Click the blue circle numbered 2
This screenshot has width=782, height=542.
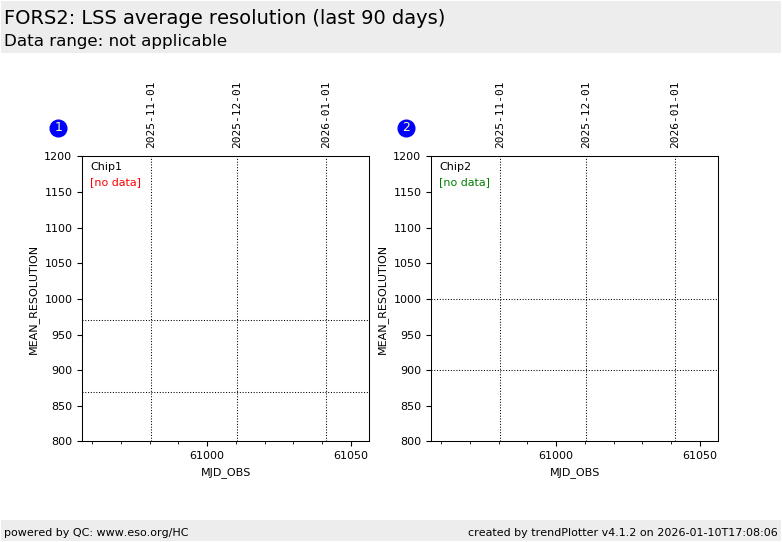(x=406, y=128)
